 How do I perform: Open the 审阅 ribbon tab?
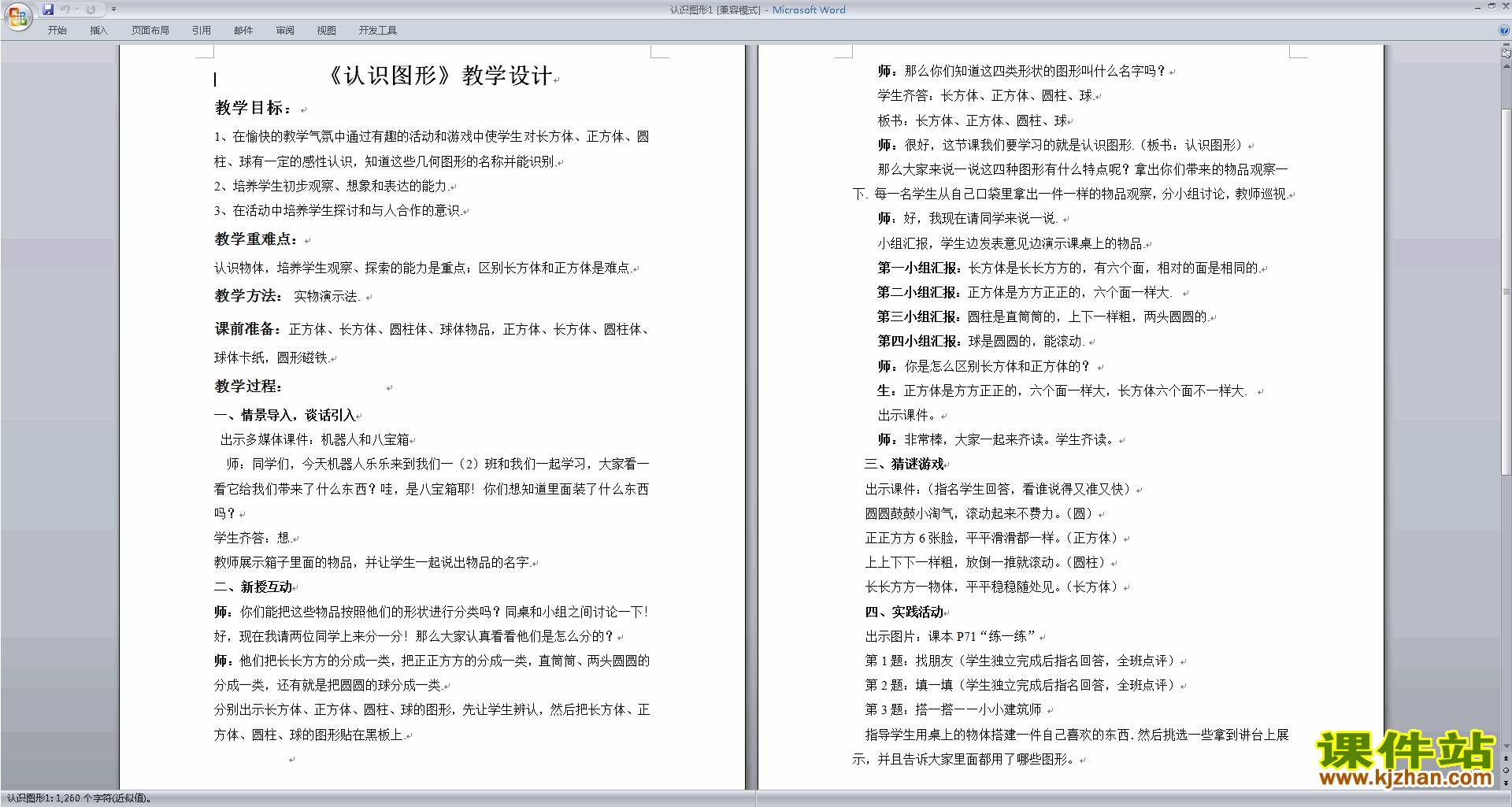click(285, 30)
